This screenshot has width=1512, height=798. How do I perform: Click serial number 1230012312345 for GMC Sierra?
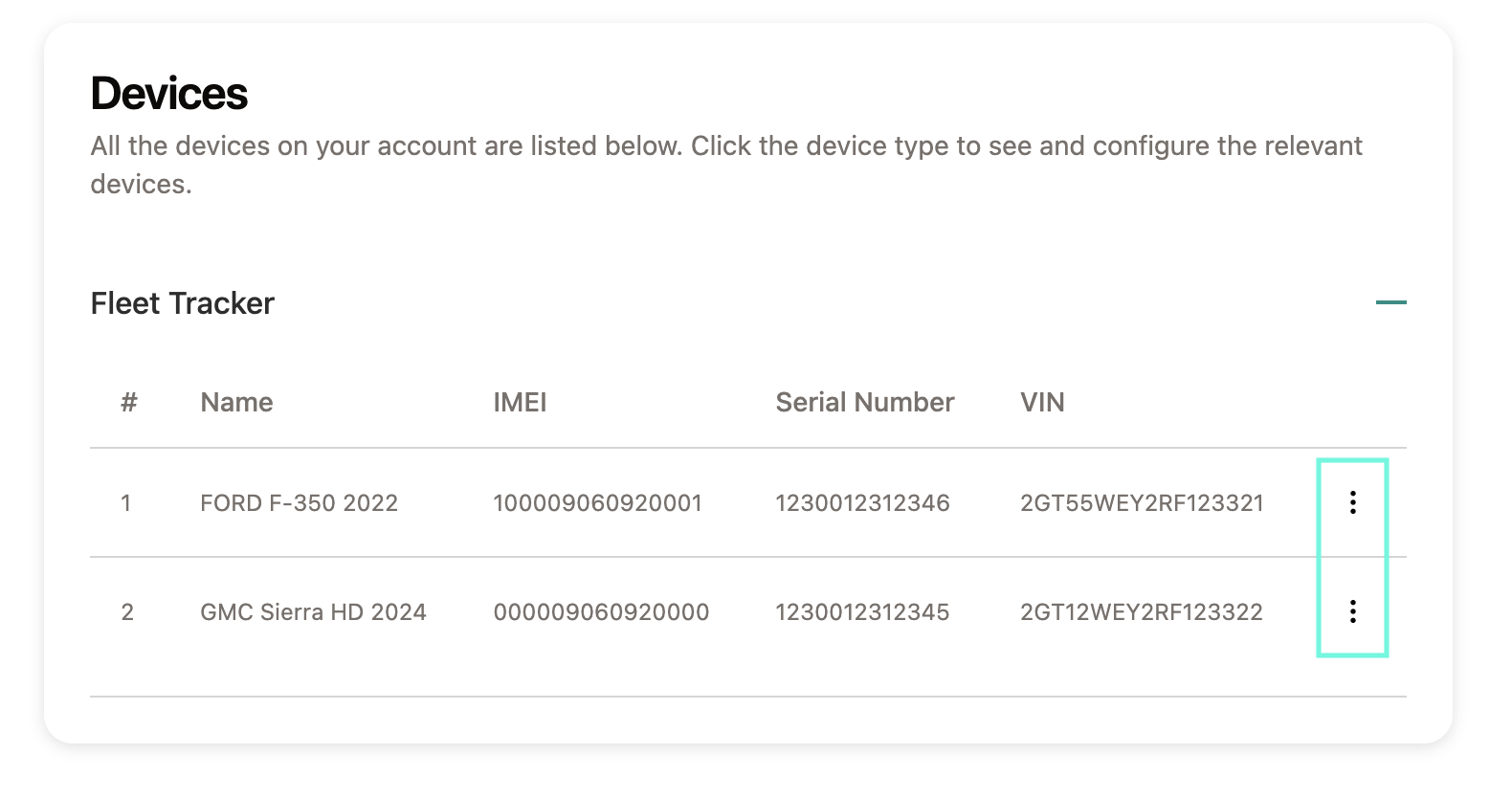tap(863, 610)
